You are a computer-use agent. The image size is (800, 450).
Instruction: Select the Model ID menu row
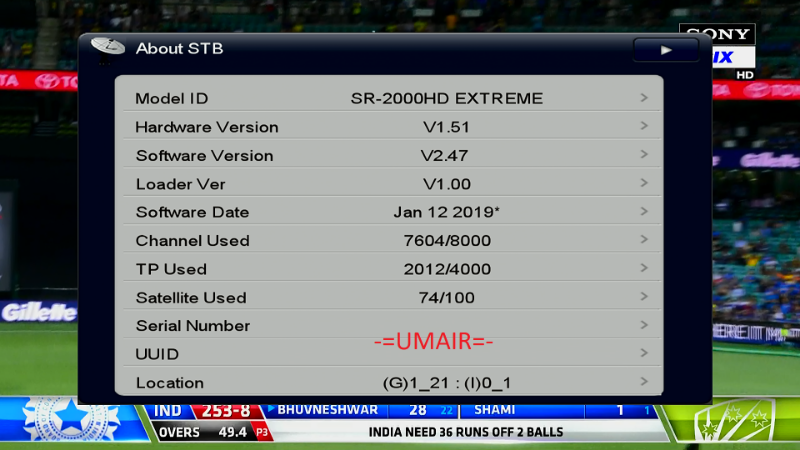click(x=388, y=98)
